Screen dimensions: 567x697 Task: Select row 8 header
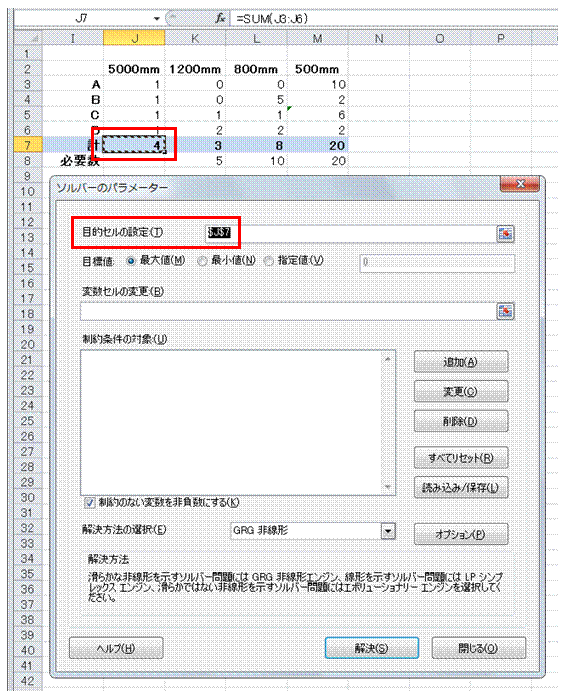coord(28,160)
